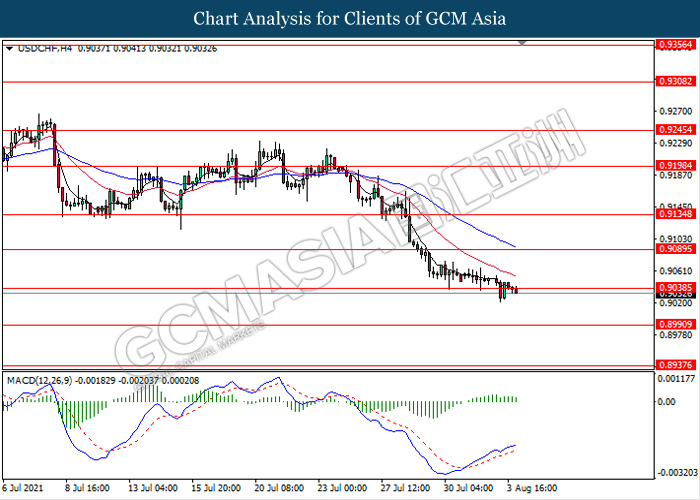Click the 3 Aug 16:00 time label
Viewport: 700px width, 500px height.
pyautogui.click(x=531, y=487)
